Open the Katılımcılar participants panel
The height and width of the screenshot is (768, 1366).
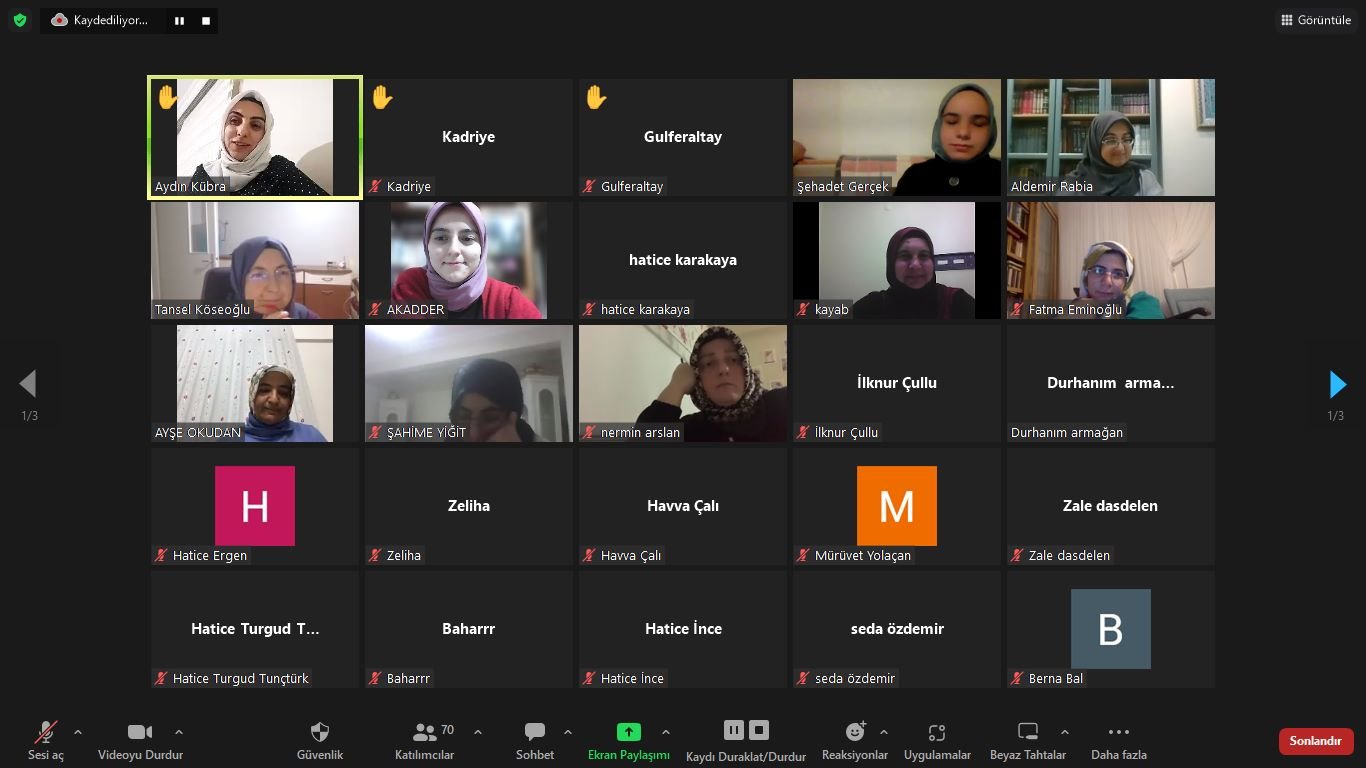(x=425, y=741)
